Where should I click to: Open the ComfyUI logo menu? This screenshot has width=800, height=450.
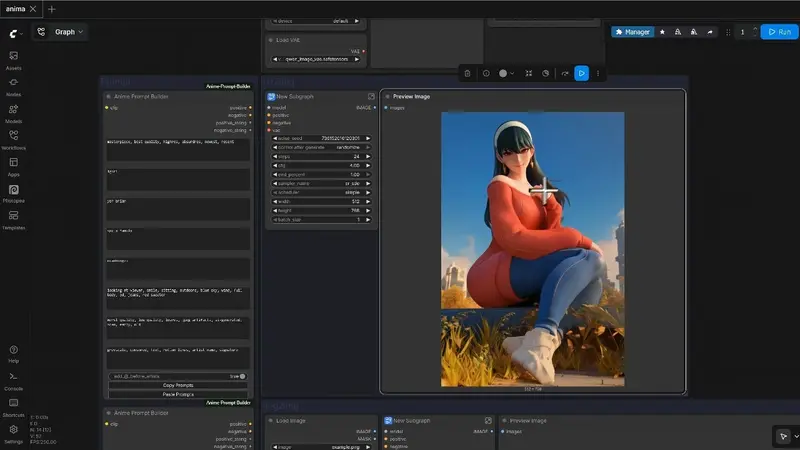click(x=15, y=33)
